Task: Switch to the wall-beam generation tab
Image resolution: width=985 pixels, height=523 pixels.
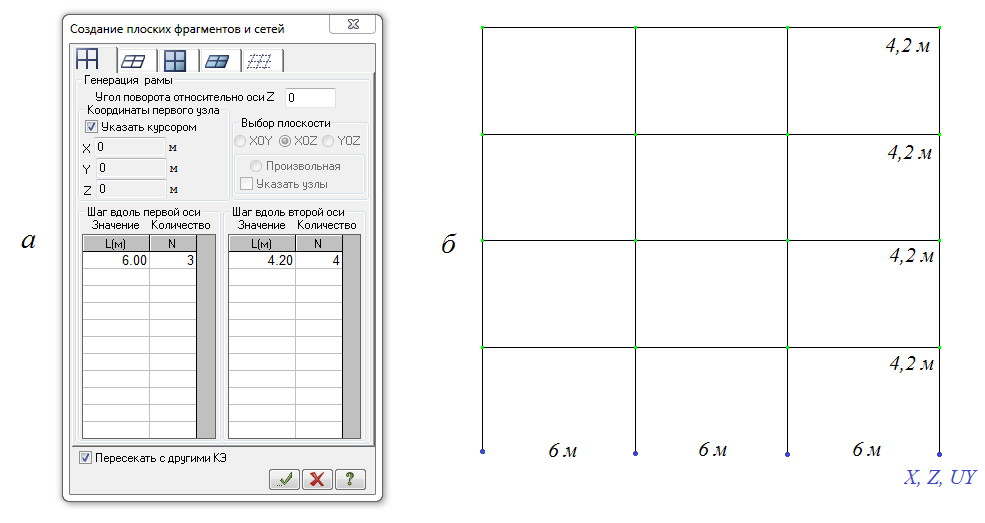Action: 175,61
